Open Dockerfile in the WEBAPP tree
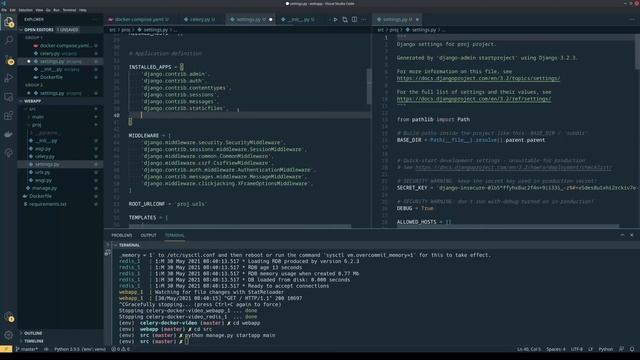Viewport: 640px width, 360px height. pyautogui.click(x=60, y=196)
